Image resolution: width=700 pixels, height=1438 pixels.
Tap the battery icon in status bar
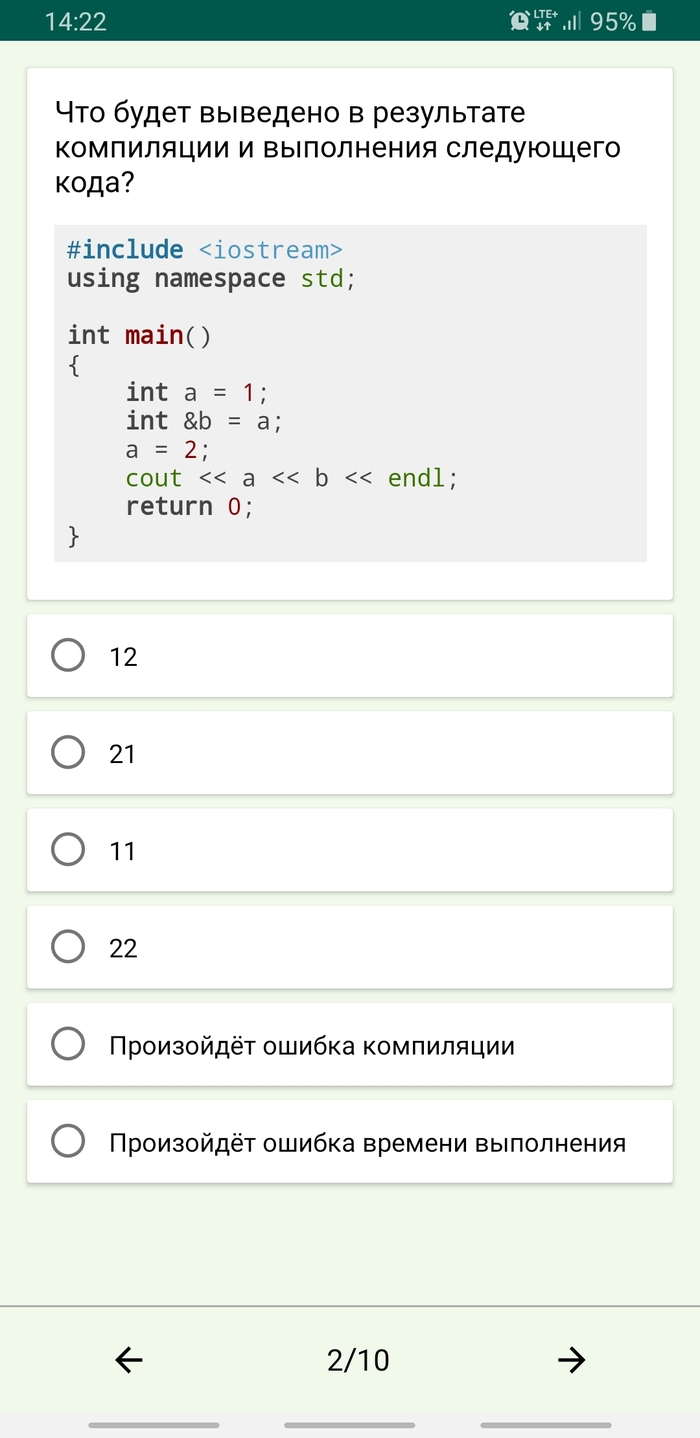click(650, 21)
